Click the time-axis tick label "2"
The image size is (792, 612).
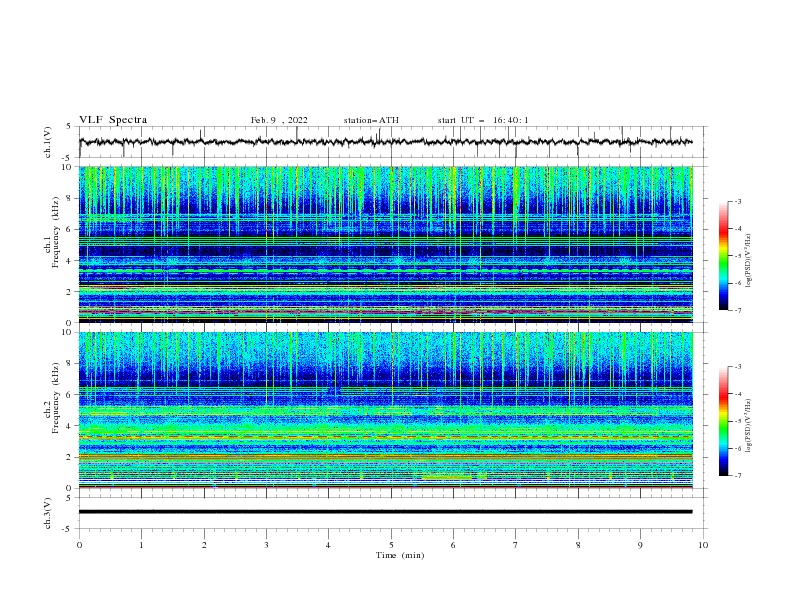click(x=204, y=545)
